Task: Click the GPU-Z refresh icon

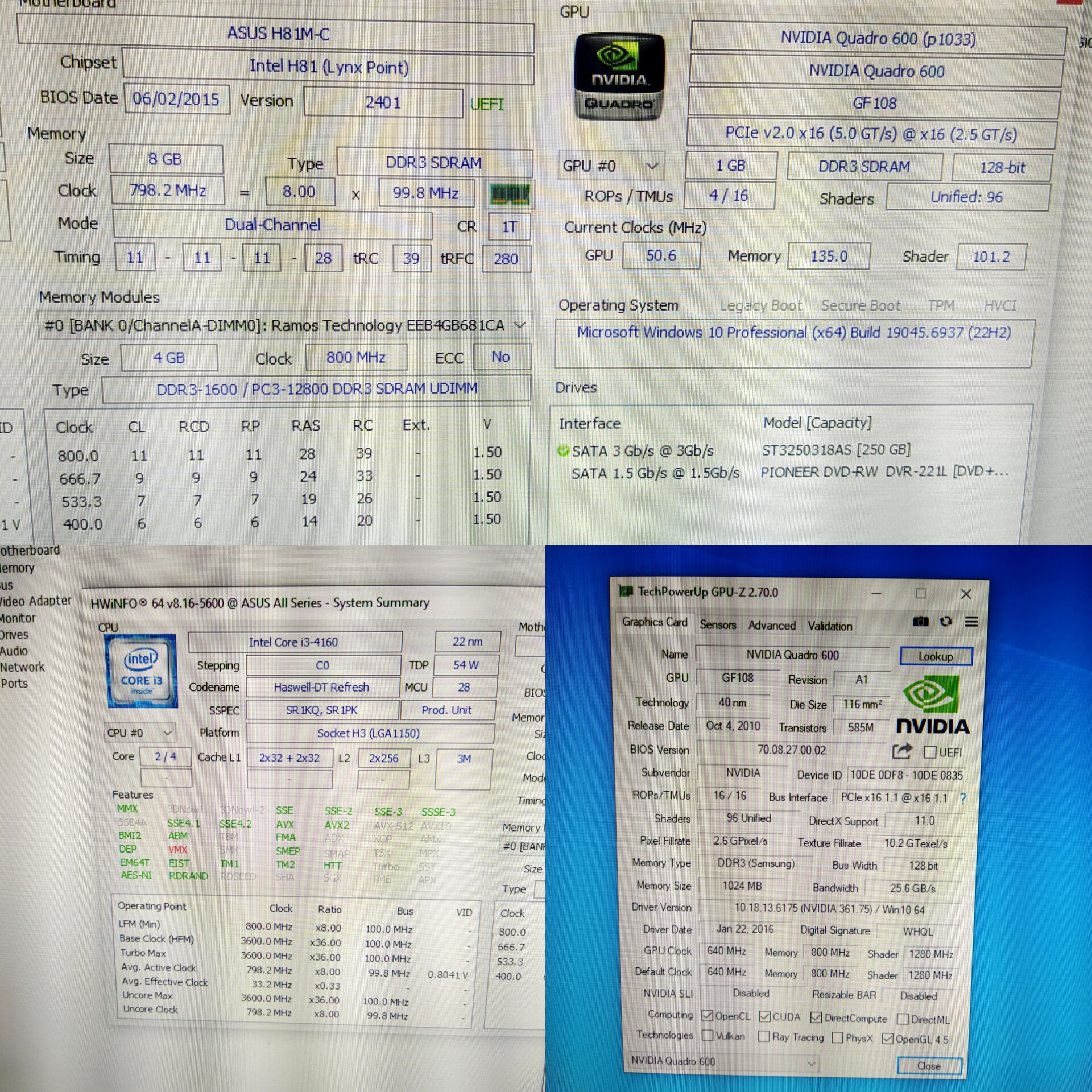Action: pyautogui.click(x=946, y=622)
